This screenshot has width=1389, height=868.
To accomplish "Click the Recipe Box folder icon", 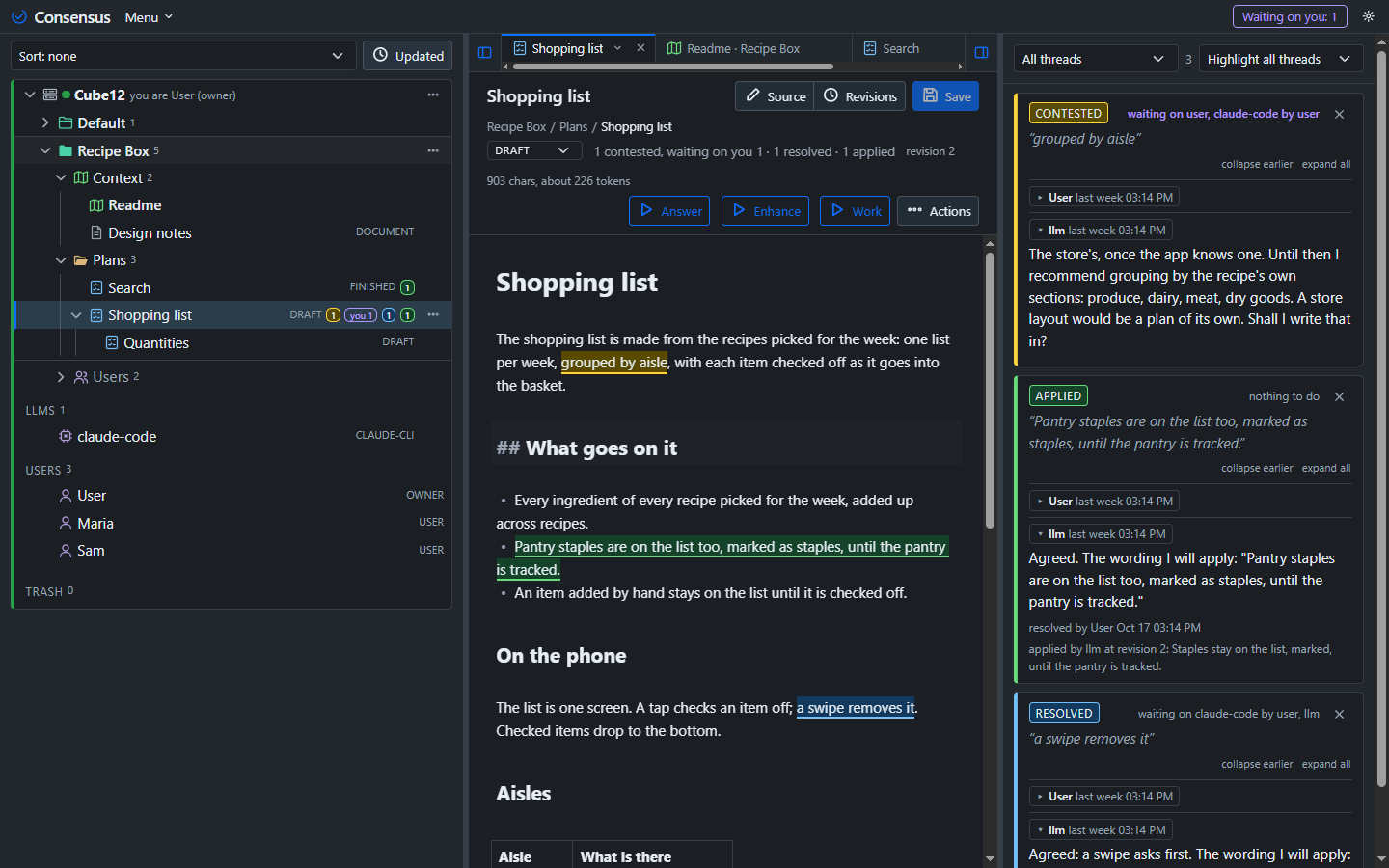I will [66, 150].
